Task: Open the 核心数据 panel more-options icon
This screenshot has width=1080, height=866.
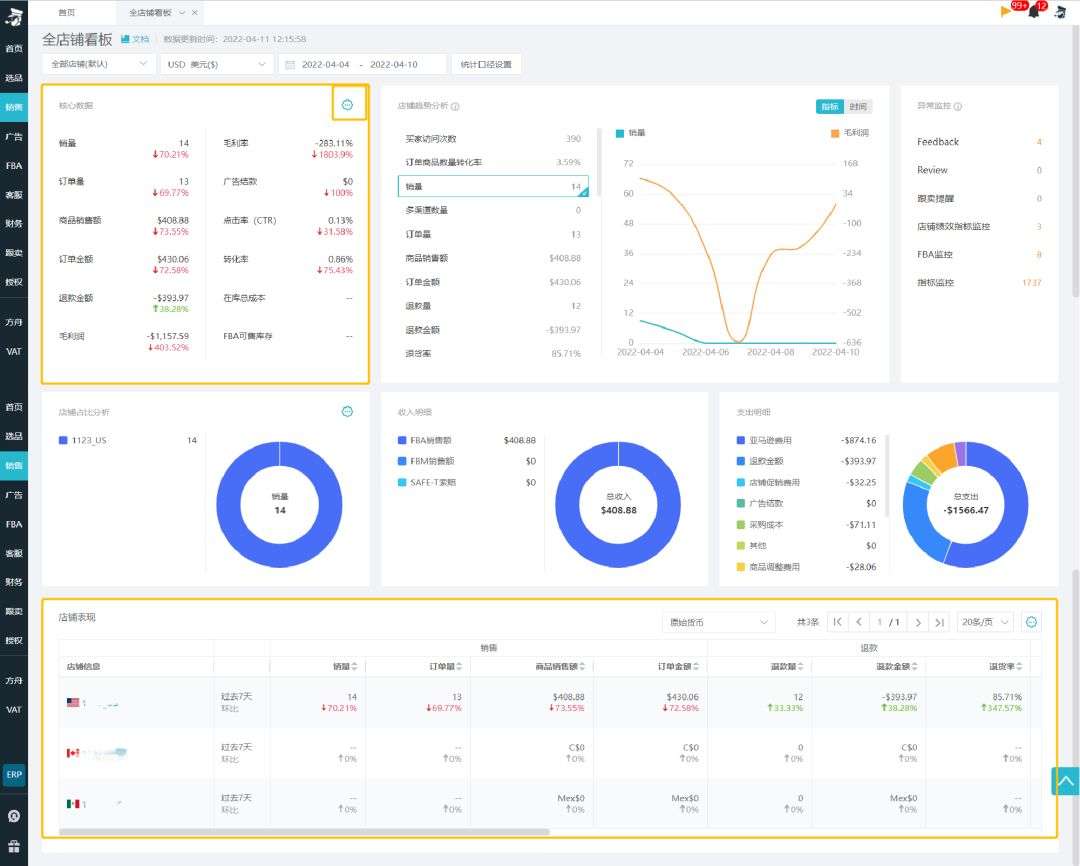Action: (347, 105)
